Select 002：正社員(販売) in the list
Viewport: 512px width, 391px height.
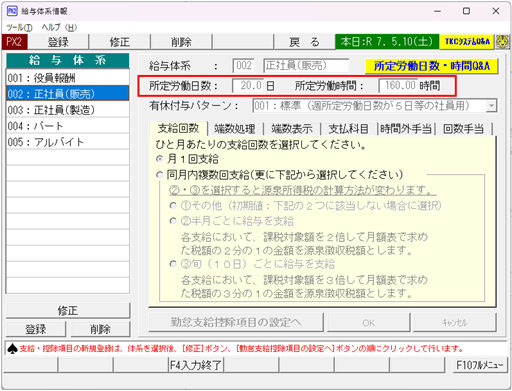click(68, 94)
